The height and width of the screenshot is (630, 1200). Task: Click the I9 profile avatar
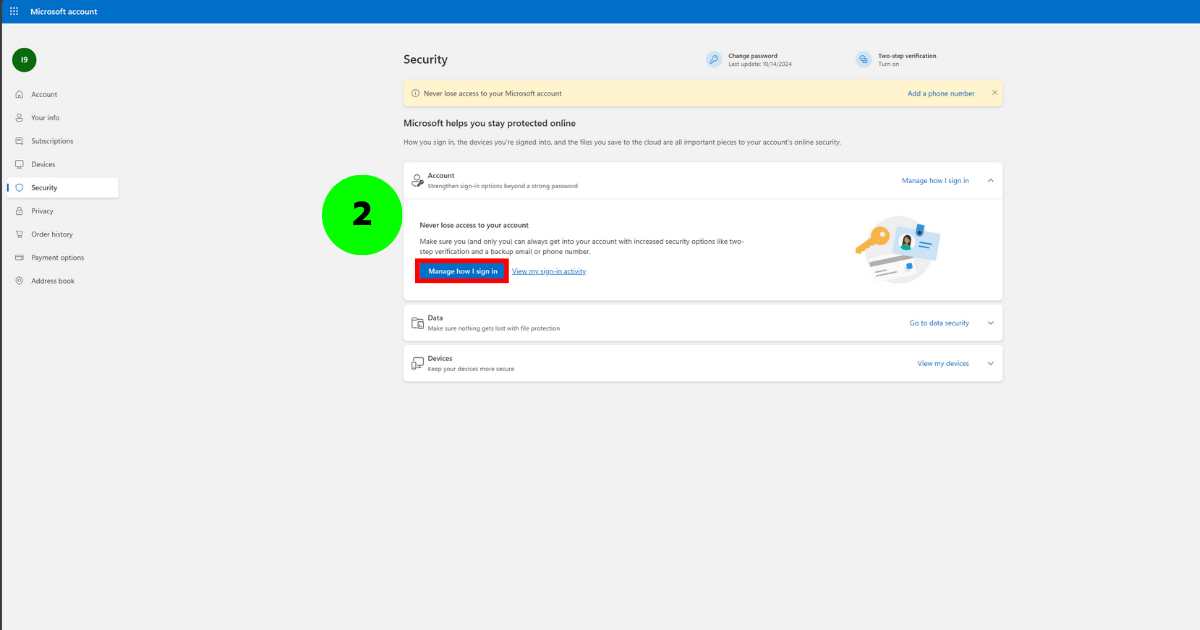coord(24,60)
